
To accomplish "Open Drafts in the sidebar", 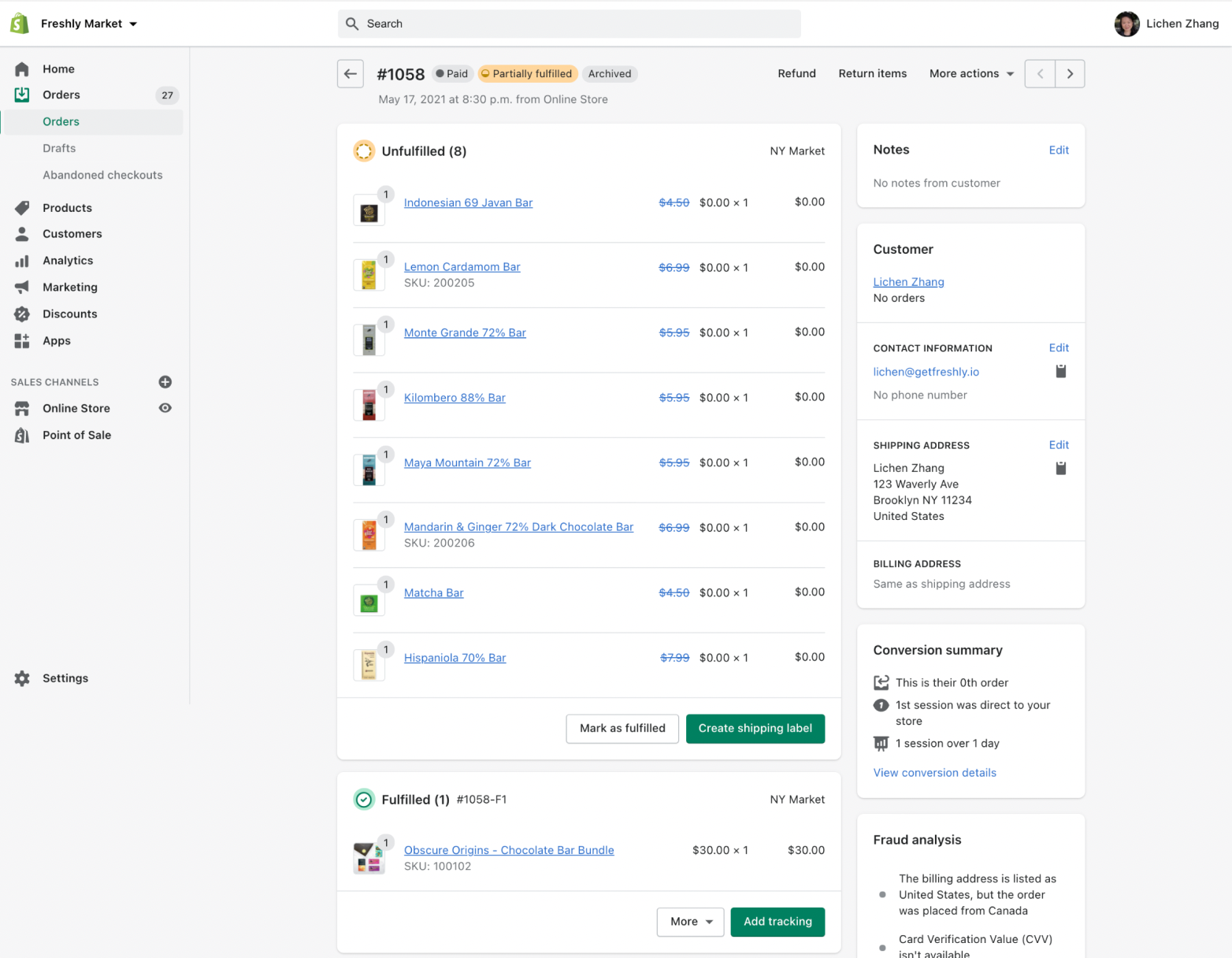I will point(59,148).
